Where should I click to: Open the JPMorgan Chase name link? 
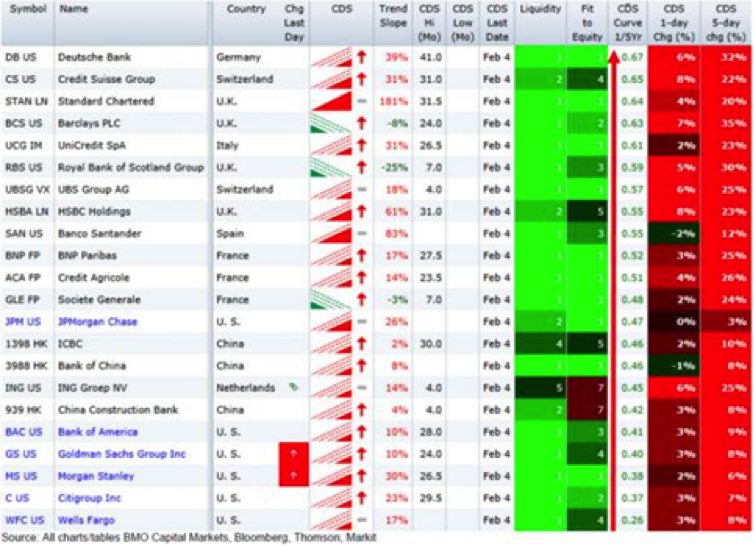pyautogui.click(x=98, y=322)
